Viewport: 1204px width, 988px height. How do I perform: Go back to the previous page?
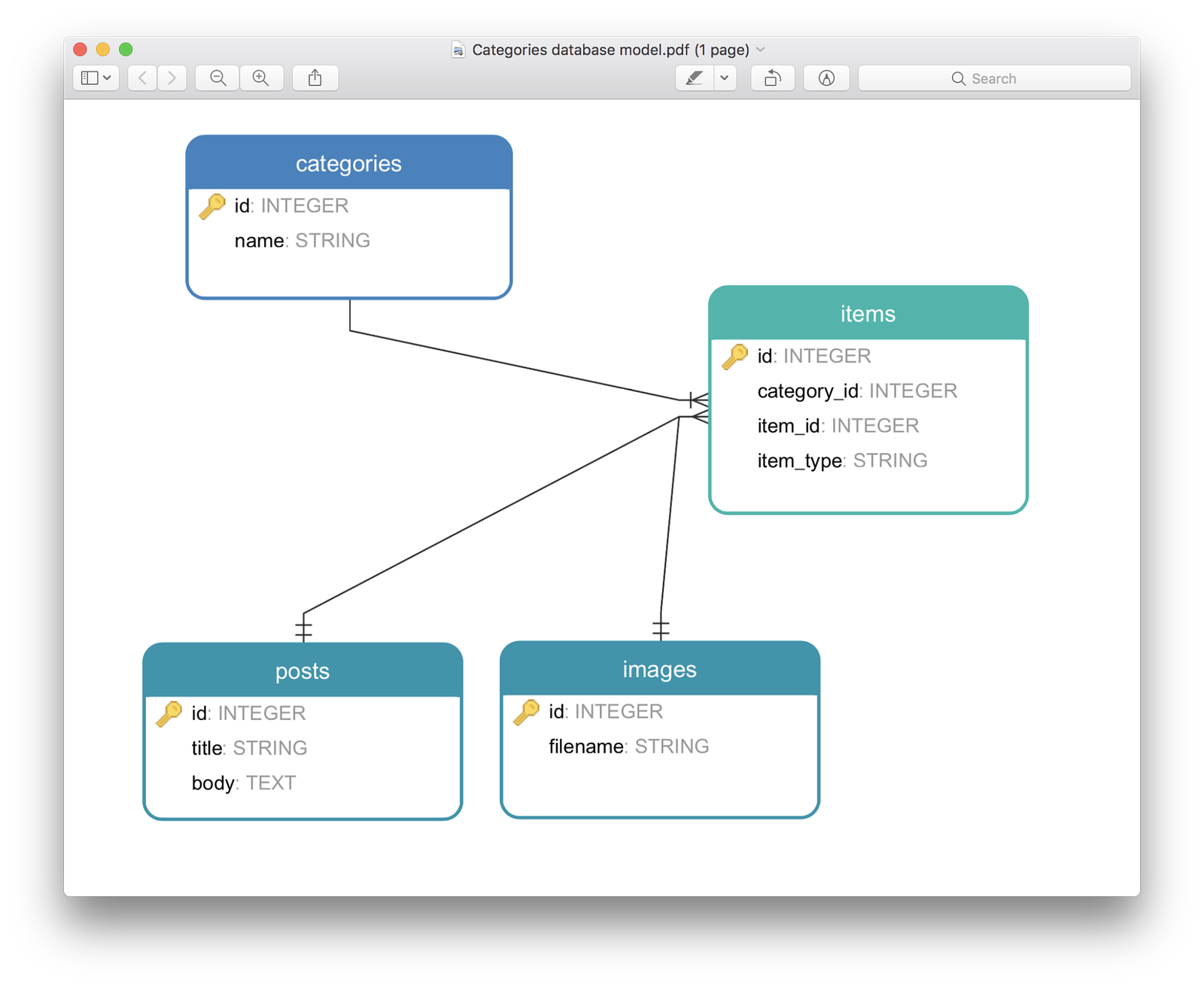pyautogui.click(x=141, y=78)
